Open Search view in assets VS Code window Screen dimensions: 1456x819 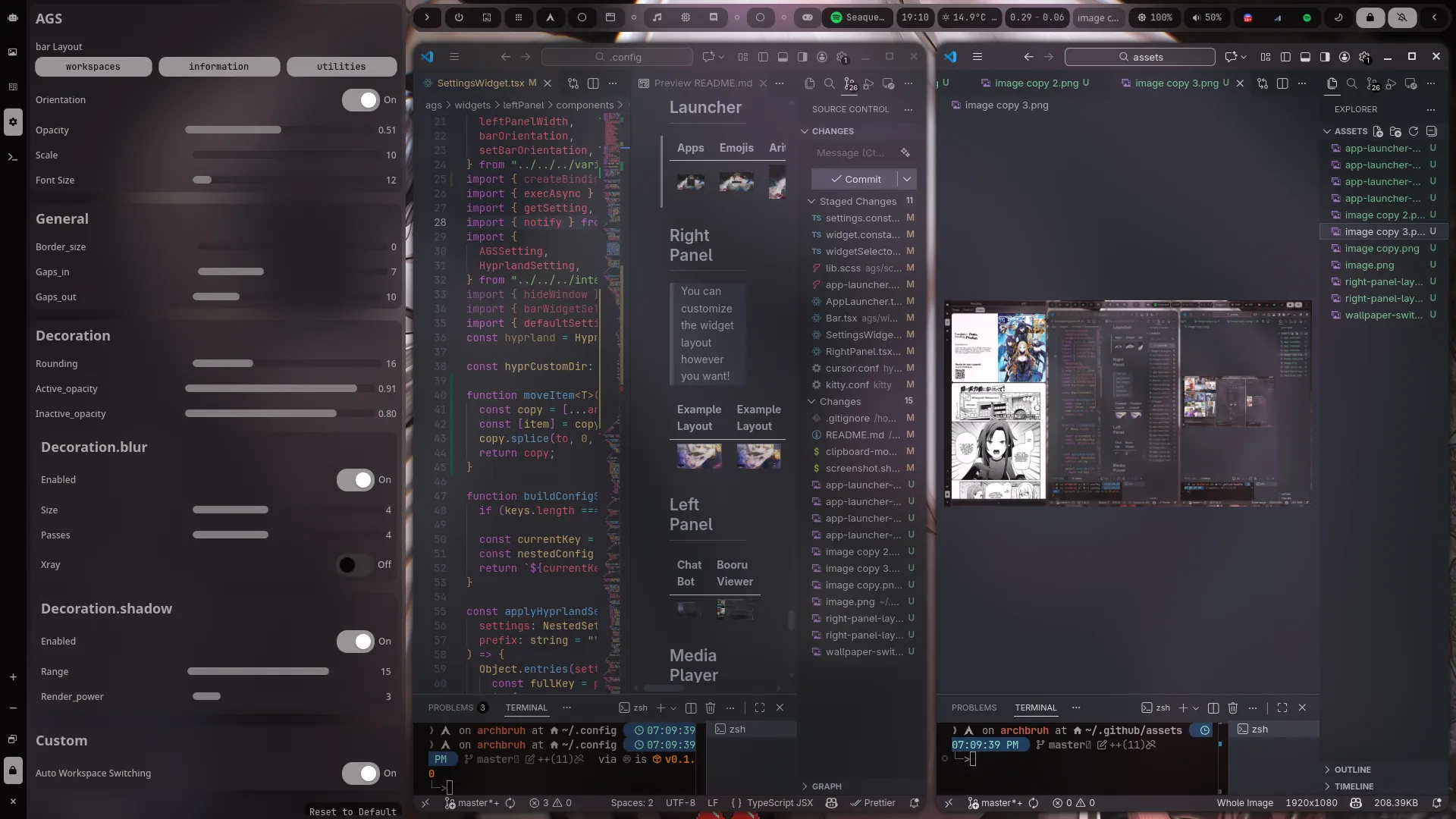point(1352,83)
